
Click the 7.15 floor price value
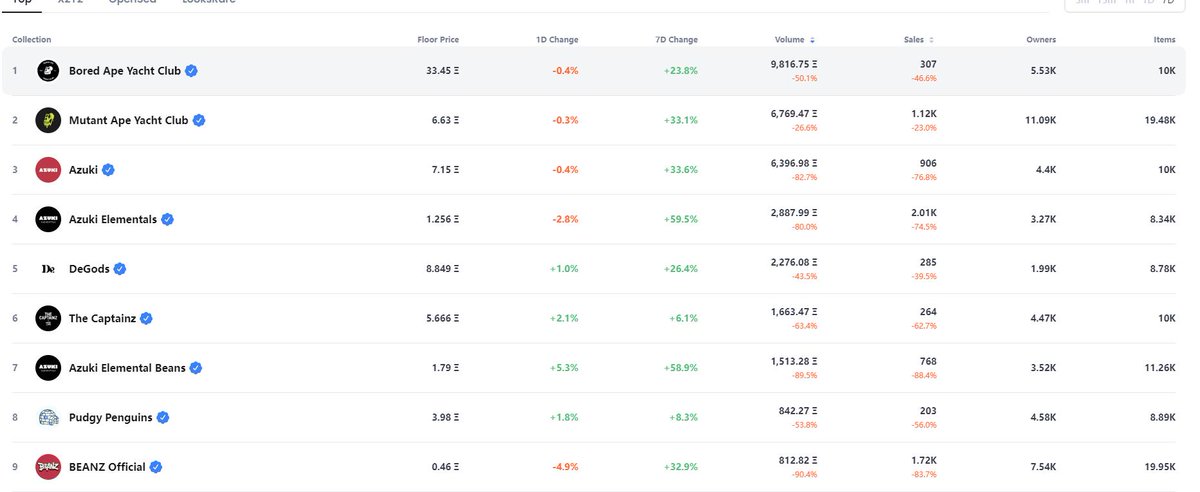(x=446, y=170)
